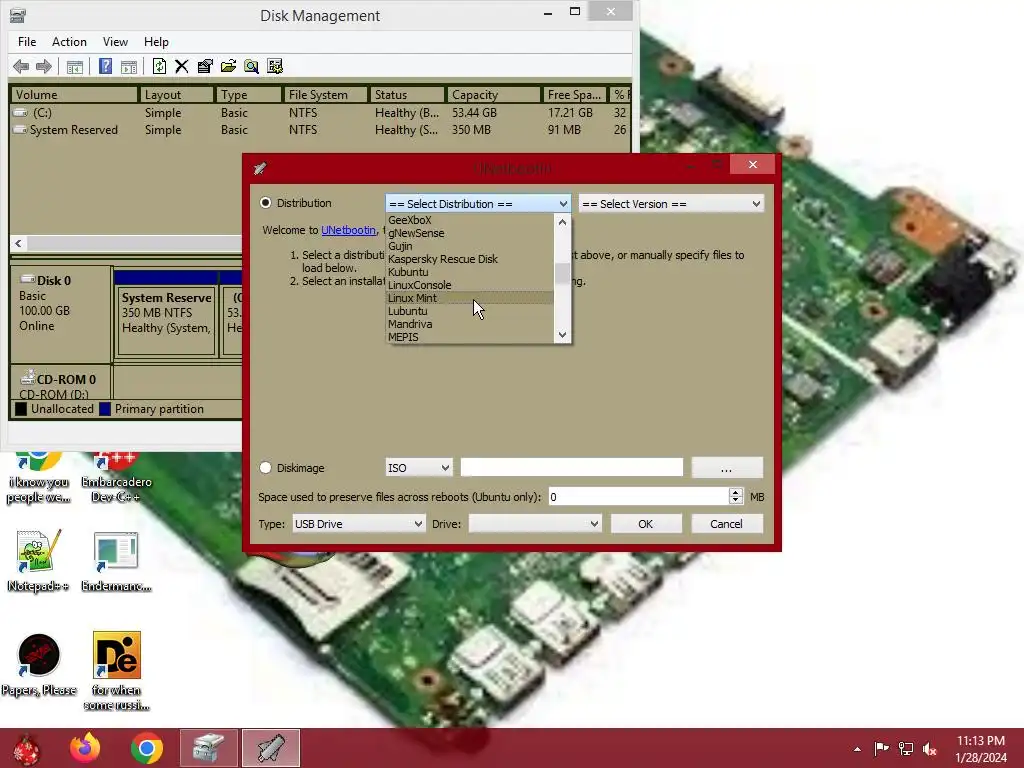Click distribution list scroll-down arrow

coord(562,335)
